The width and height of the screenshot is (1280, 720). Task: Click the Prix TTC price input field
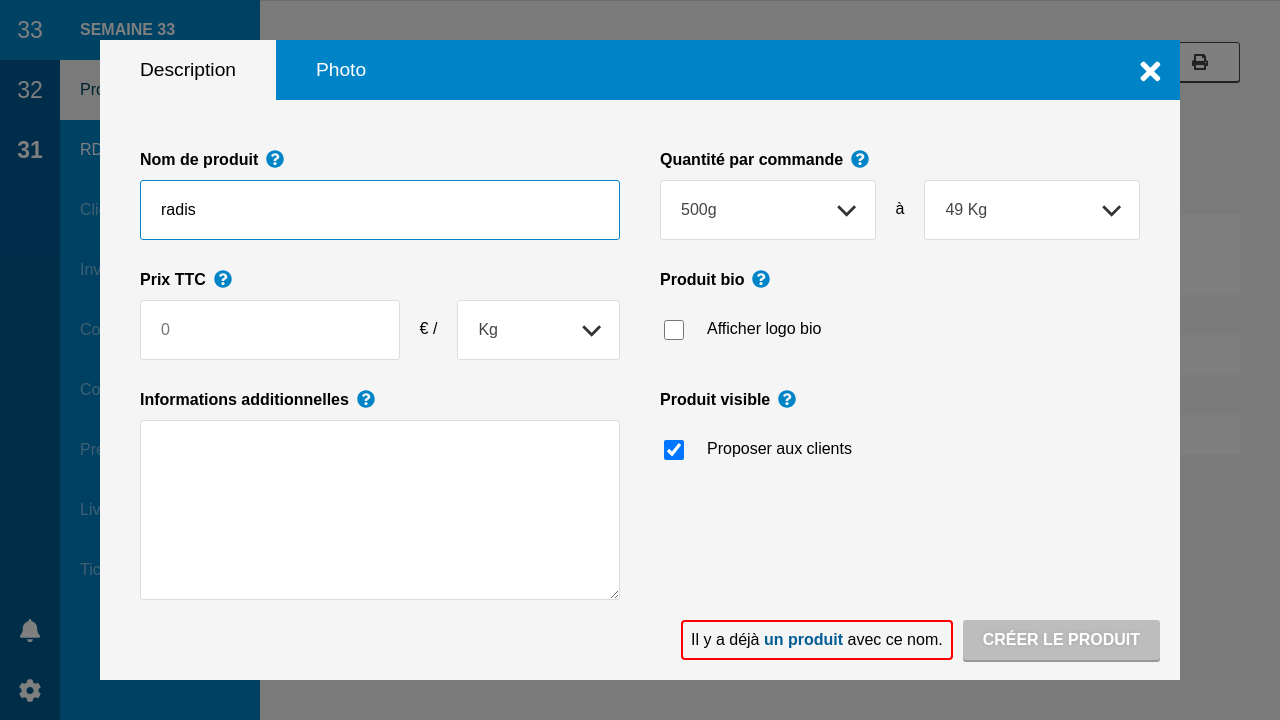click(270, 330)
